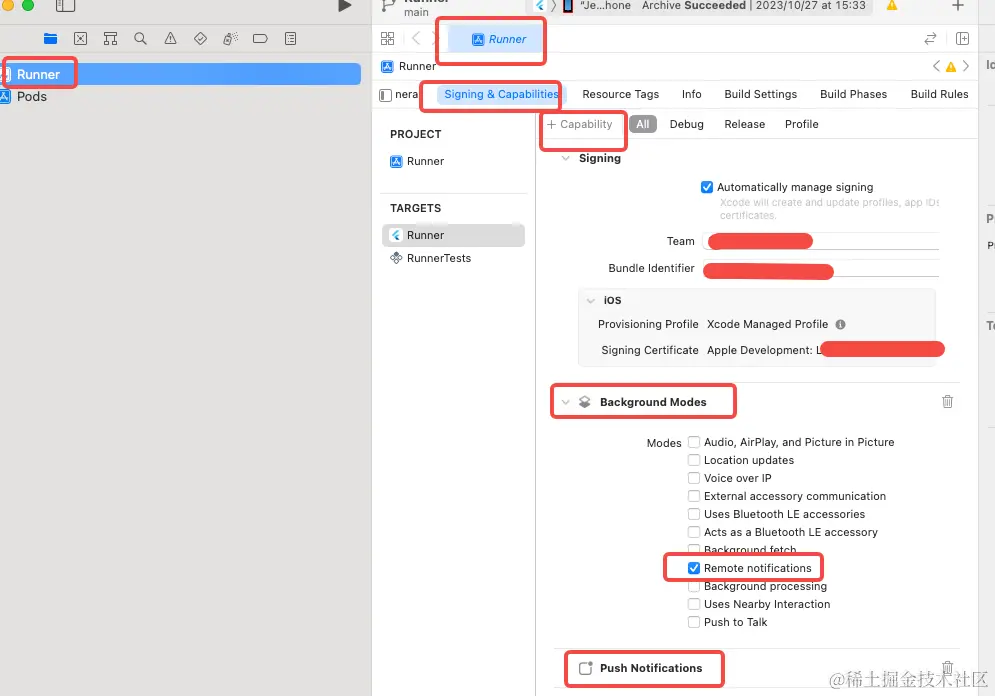Screen dimensions: 995x696
Task: Enable Background processing mode
Action: click(x=694, y=588)
